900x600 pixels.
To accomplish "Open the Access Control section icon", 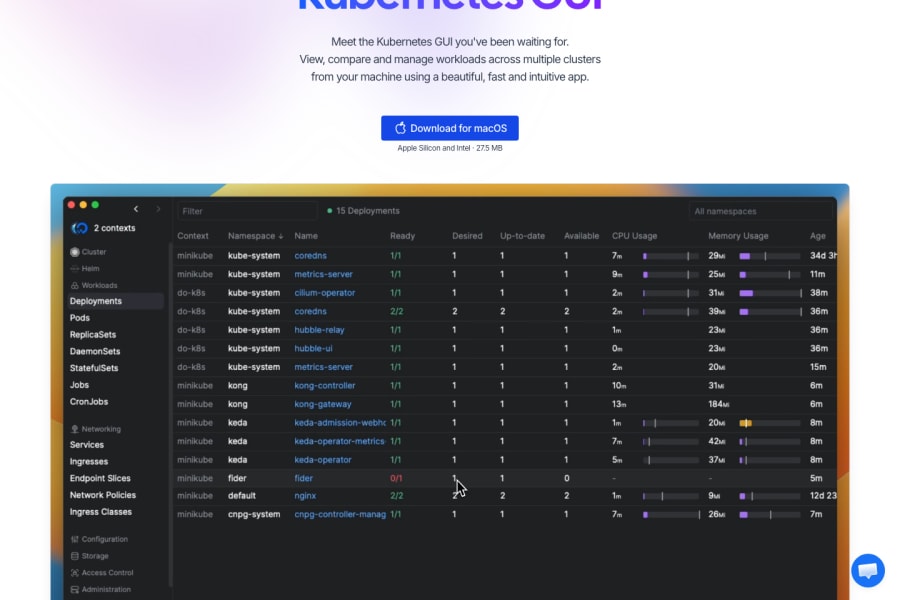I will pyautogui.click(x=75, y=572).
